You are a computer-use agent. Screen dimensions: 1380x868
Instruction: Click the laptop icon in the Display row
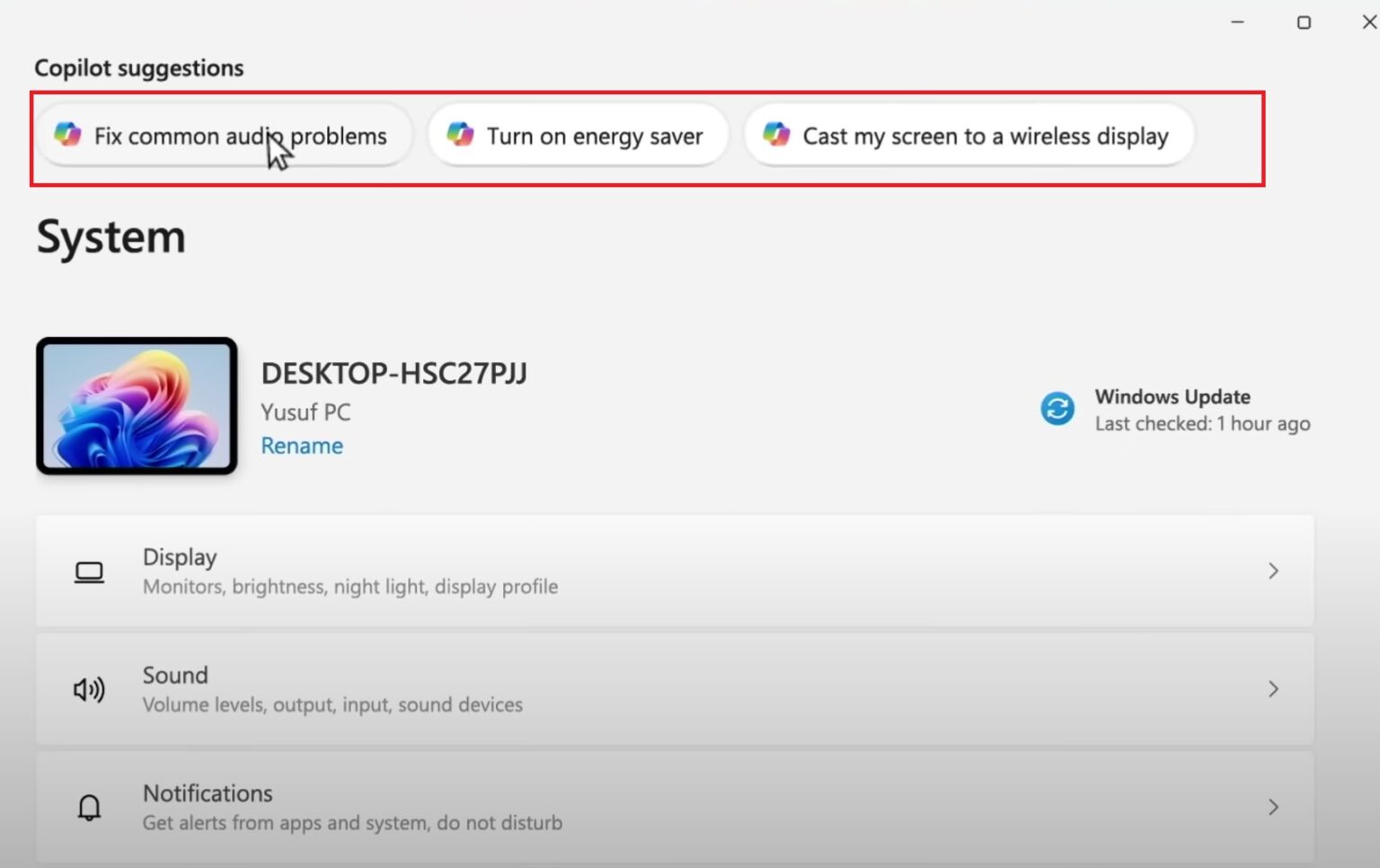point(89,571)
